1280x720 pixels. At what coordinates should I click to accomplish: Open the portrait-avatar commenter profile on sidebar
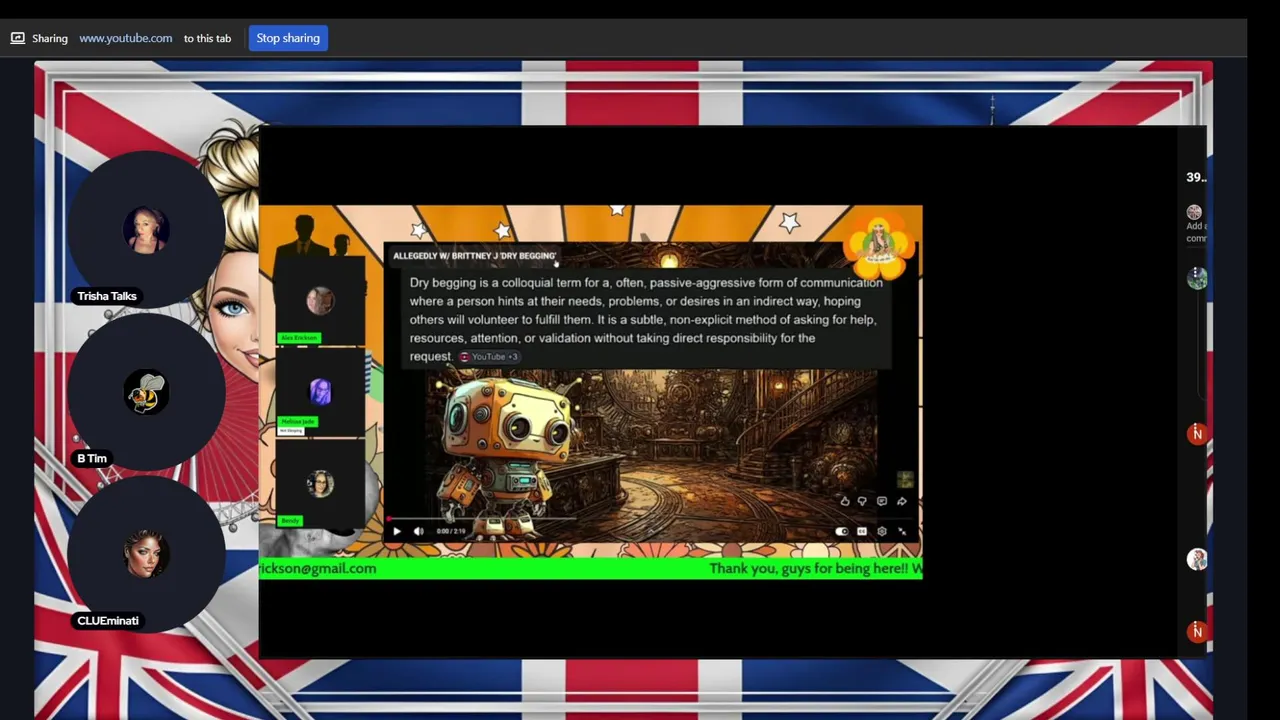(x=1197, y=560)
